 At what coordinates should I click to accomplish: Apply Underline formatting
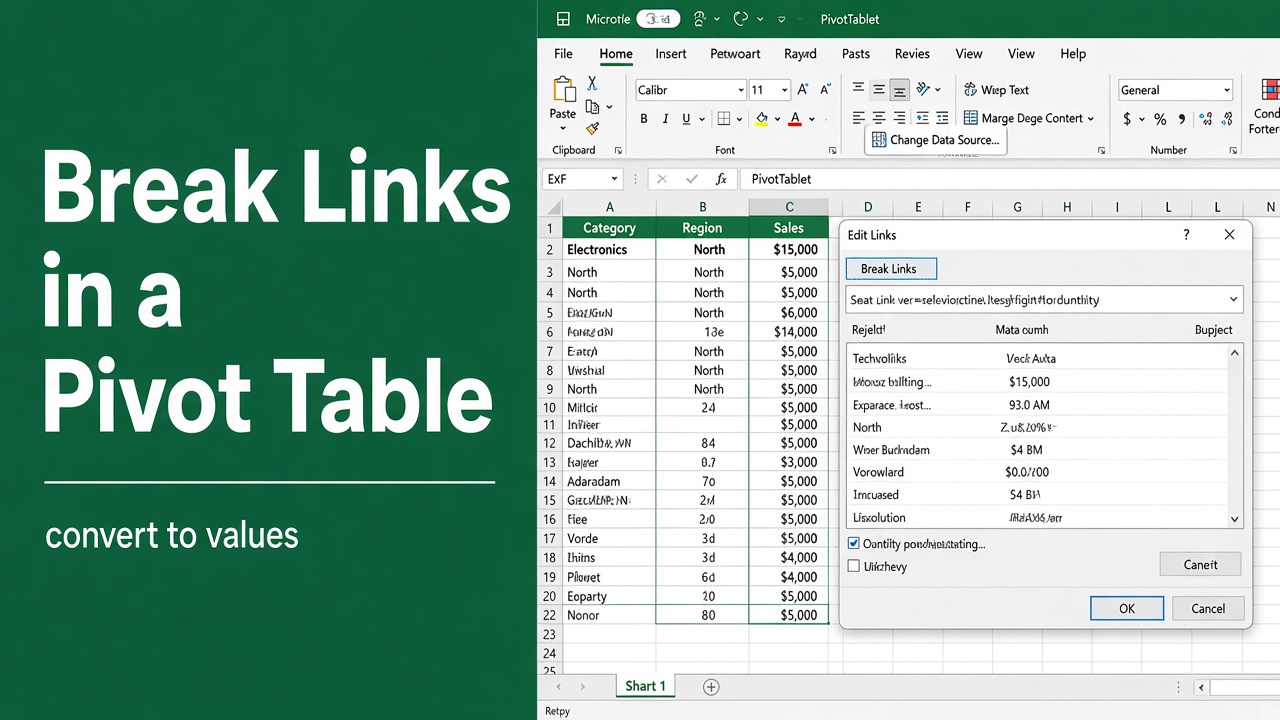[x=686, y=119]
